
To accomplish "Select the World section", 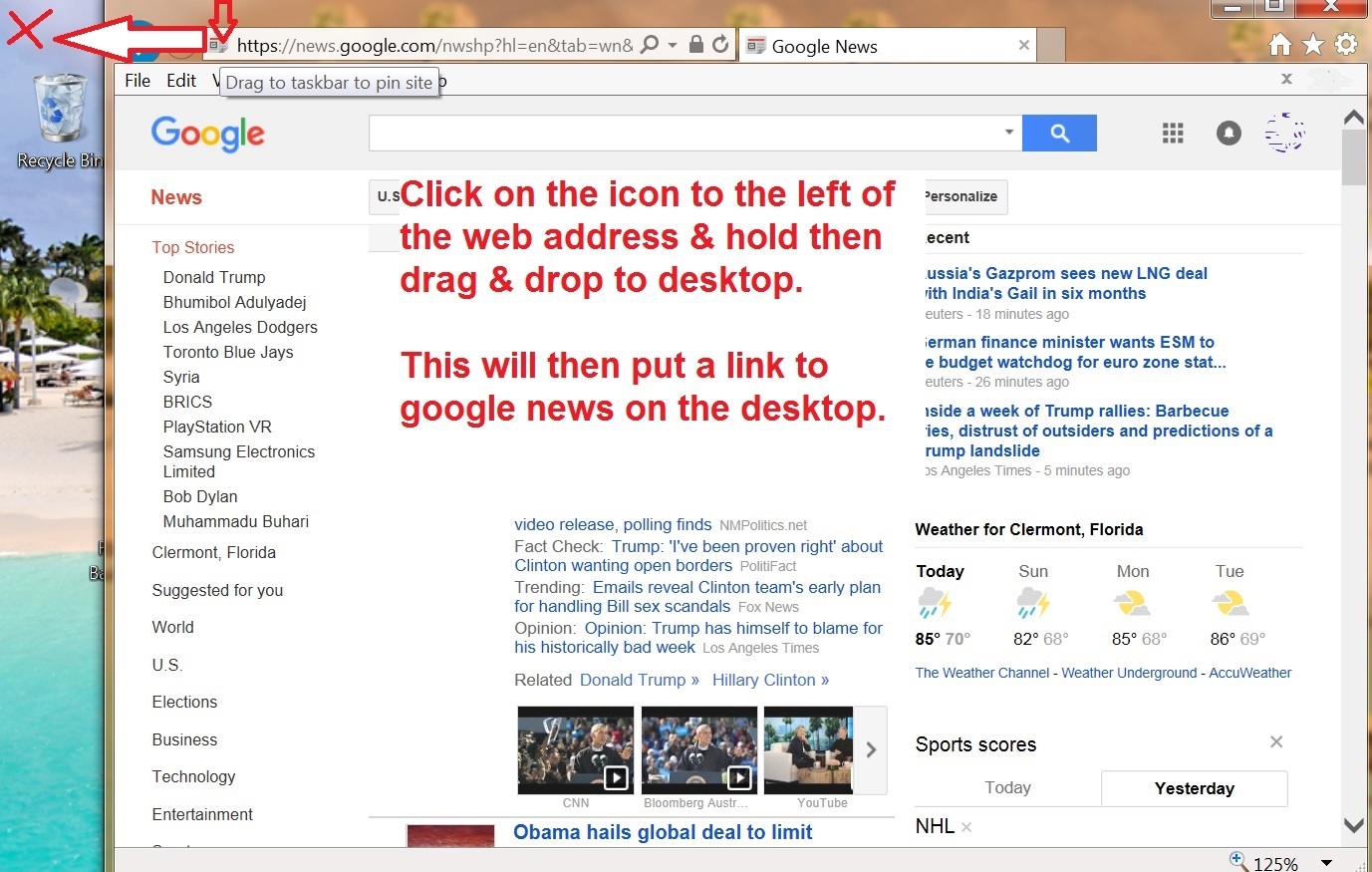I will pos(172,627).
